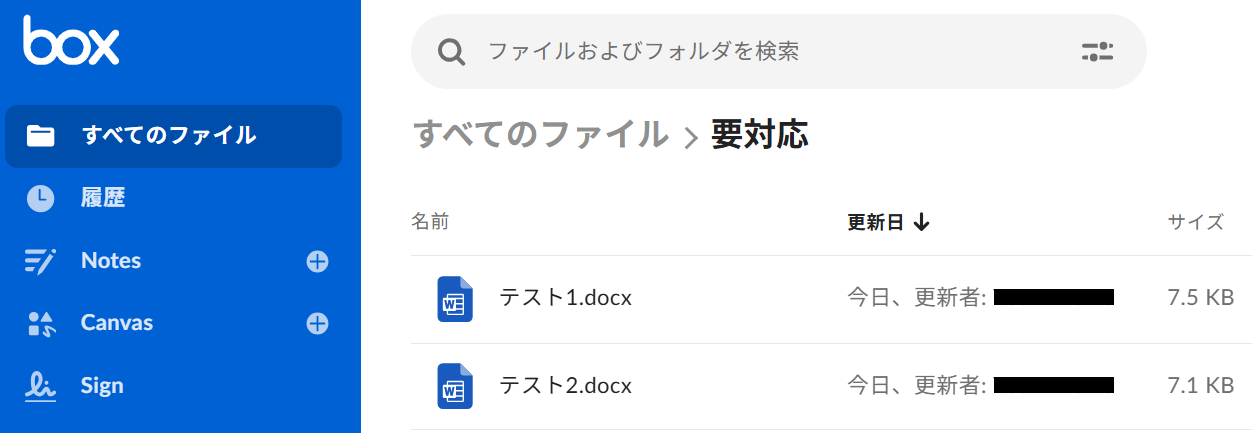The height and width of the screenshot is (433, 1252).
Task: Click the テスト2.docx Word file icon
Action: (455, 386)
